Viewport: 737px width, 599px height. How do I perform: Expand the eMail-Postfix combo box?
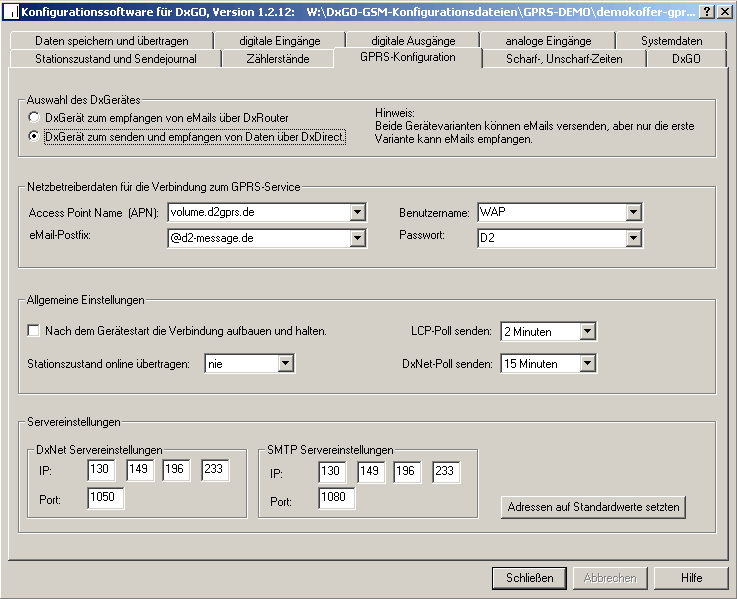pos(358,238)
